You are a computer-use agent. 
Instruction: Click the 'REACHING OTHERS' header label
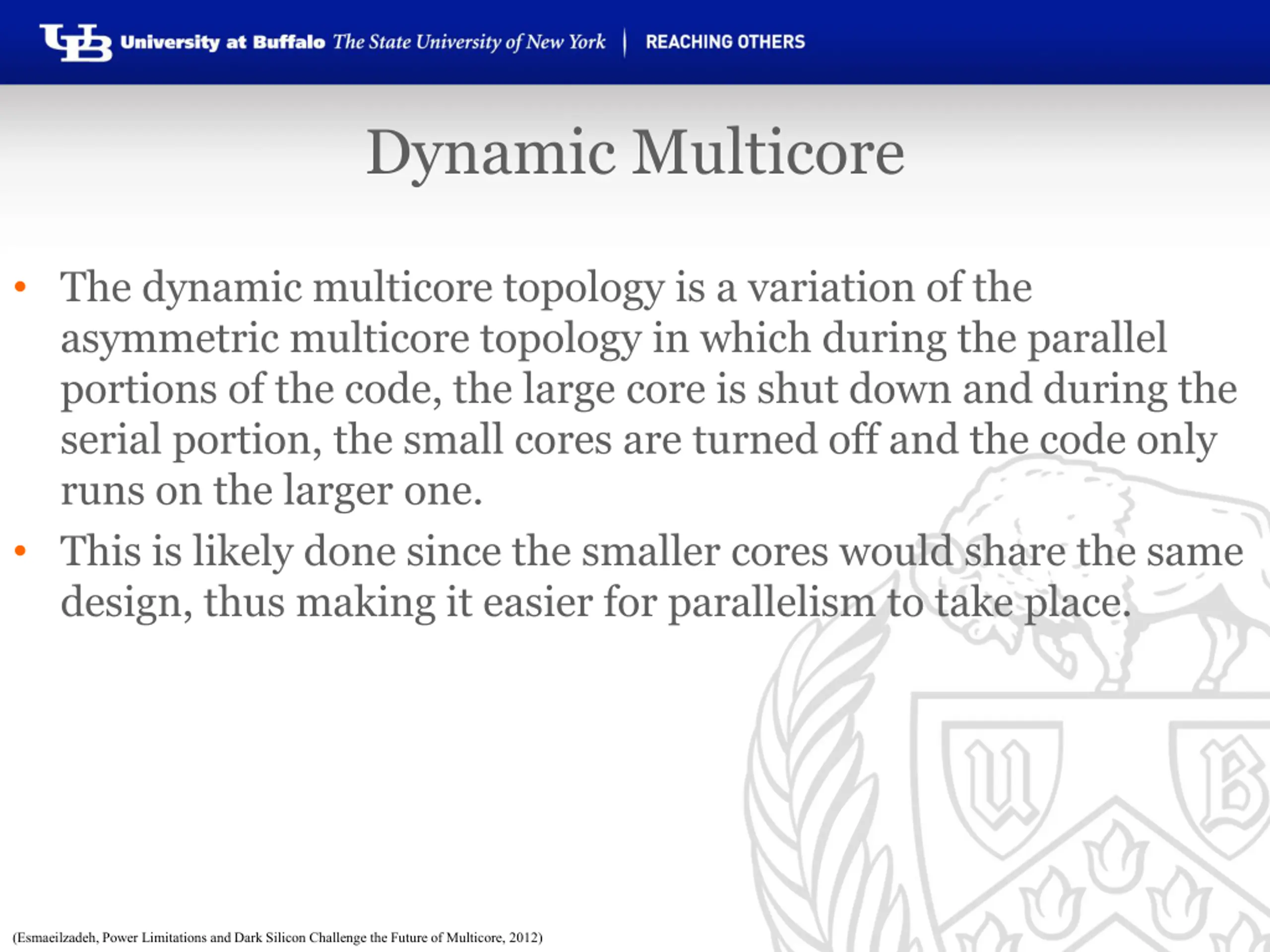(x=725, y=42)
